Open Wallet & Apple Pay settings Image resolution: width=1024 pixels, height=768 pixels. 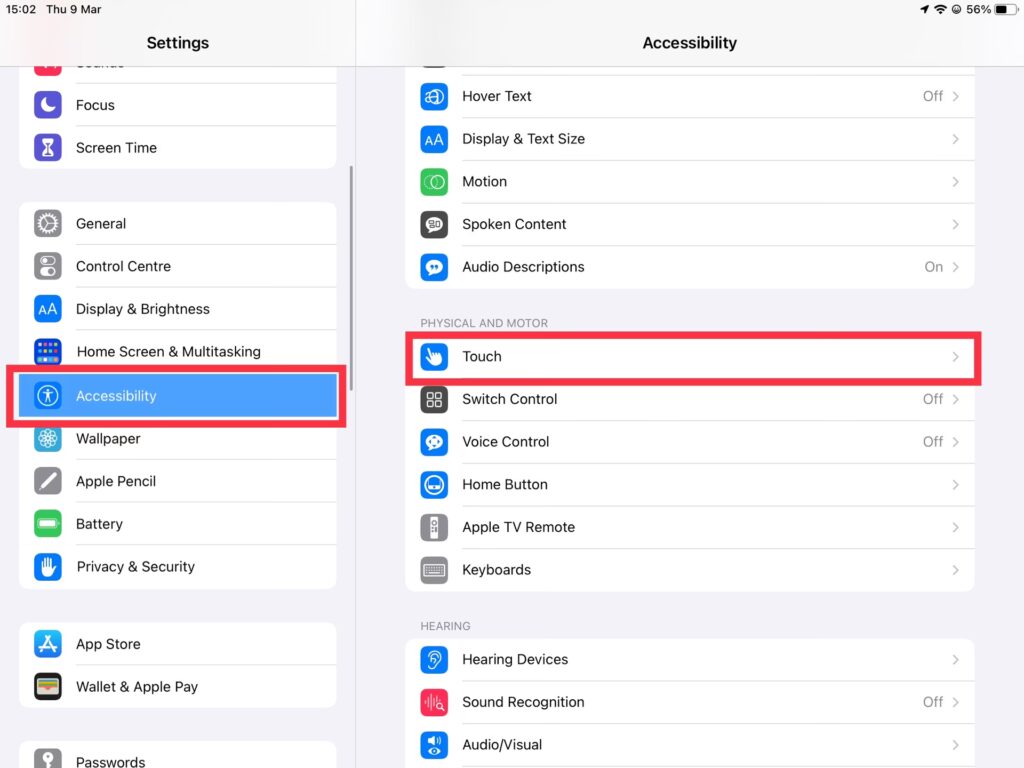click(177, 687)
